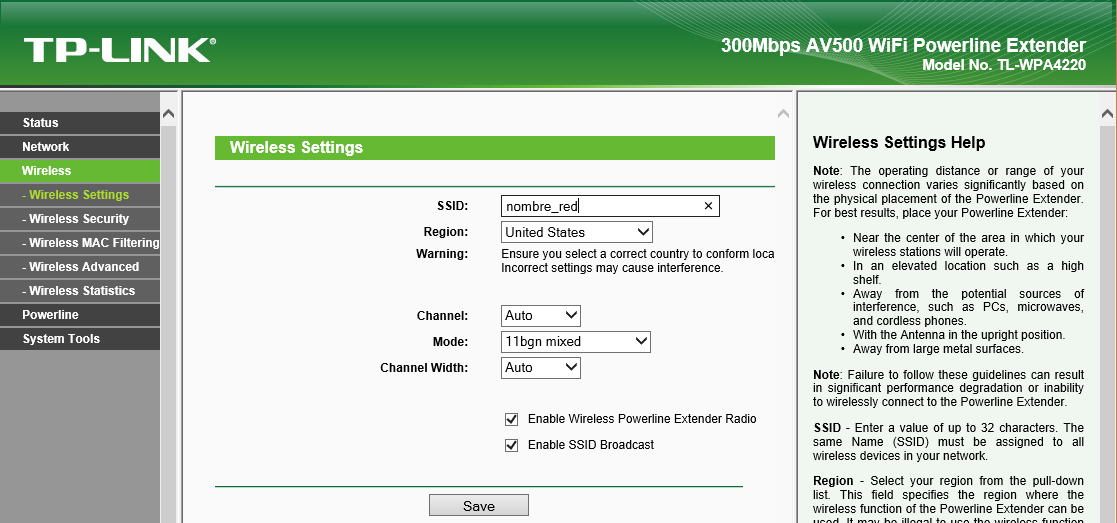
Task: Toggle Enable SSID Broadcast checkbox
Action: coord(511,445)
